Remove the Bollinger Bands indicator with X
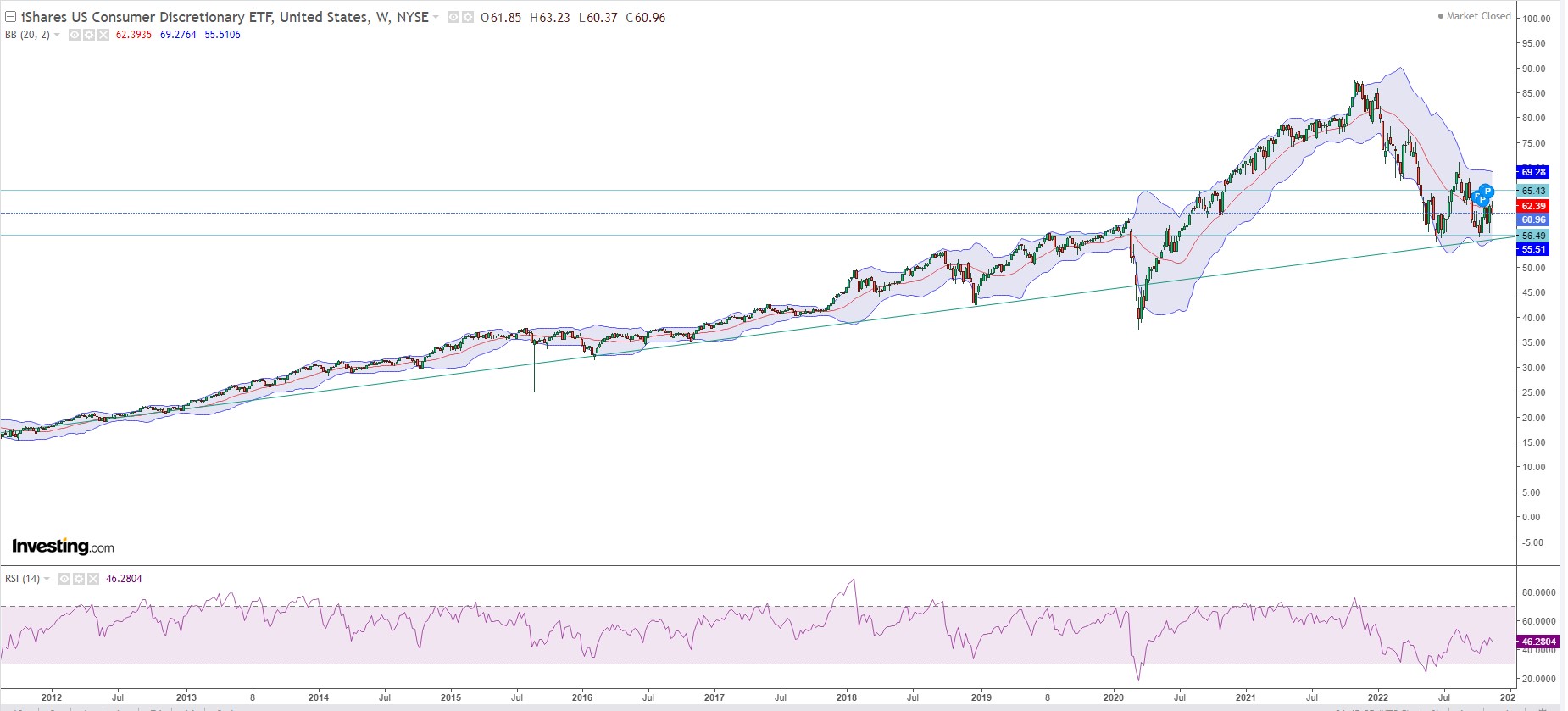 click(103, 35)
